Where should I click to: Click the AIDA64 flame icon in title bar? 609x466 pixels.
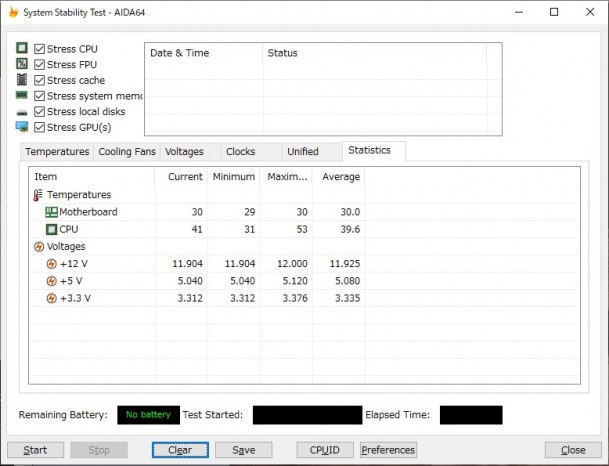point(13,12)
